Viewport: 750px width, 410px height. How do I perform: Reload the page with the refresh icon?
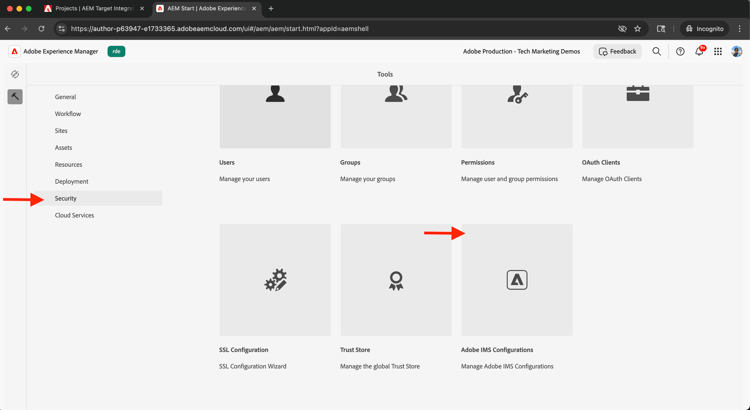tap(41, 29)
